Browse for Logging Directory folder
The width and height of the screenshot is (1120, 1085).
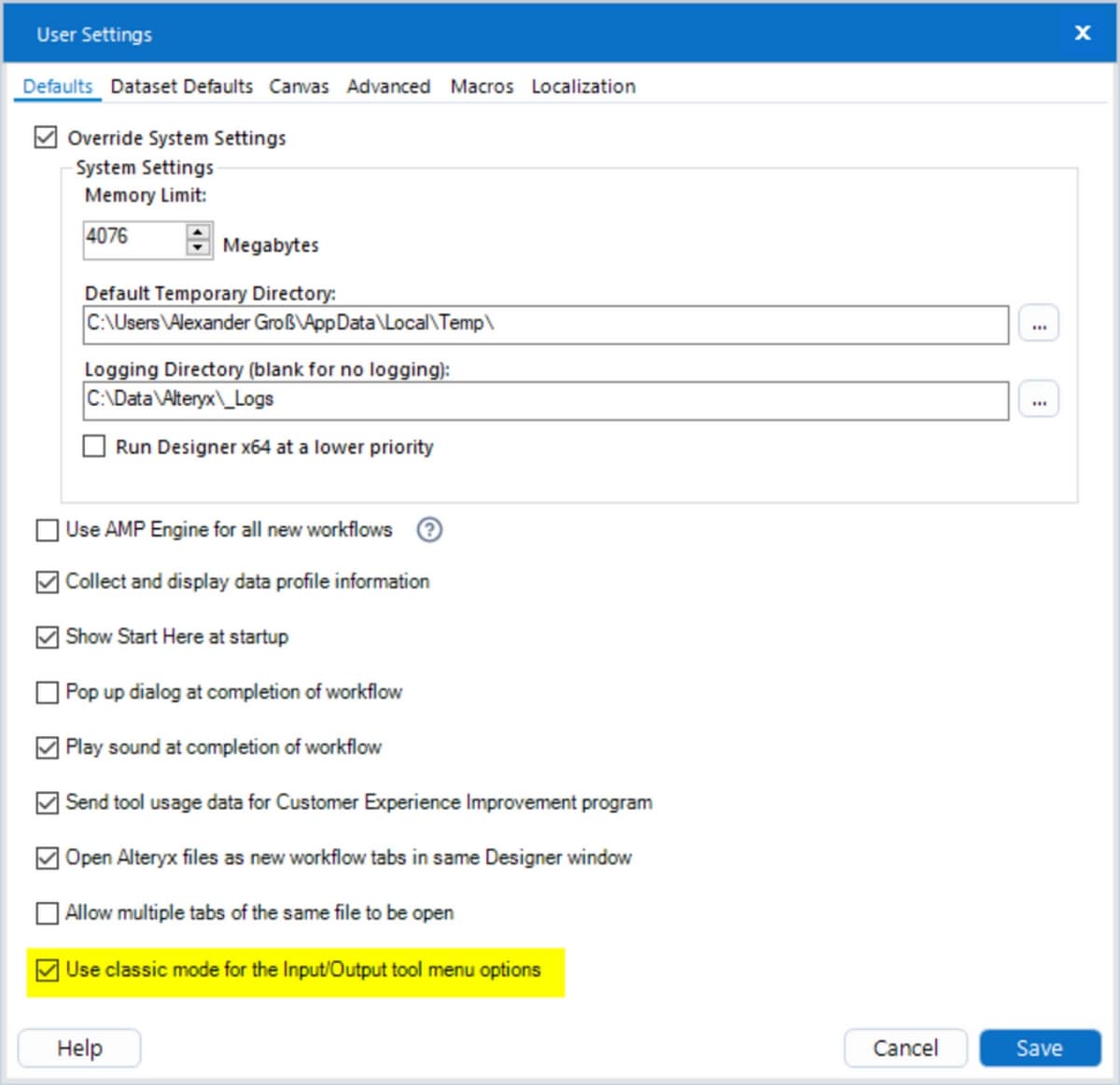(x=1039, y=401)
